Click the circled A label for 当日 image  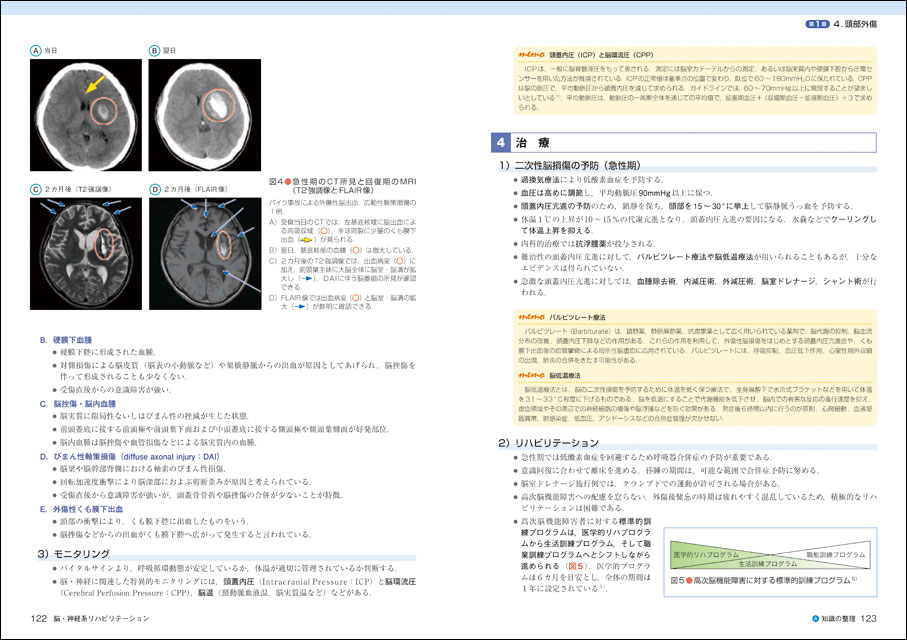pyautogui.click(x=36, y=50)
